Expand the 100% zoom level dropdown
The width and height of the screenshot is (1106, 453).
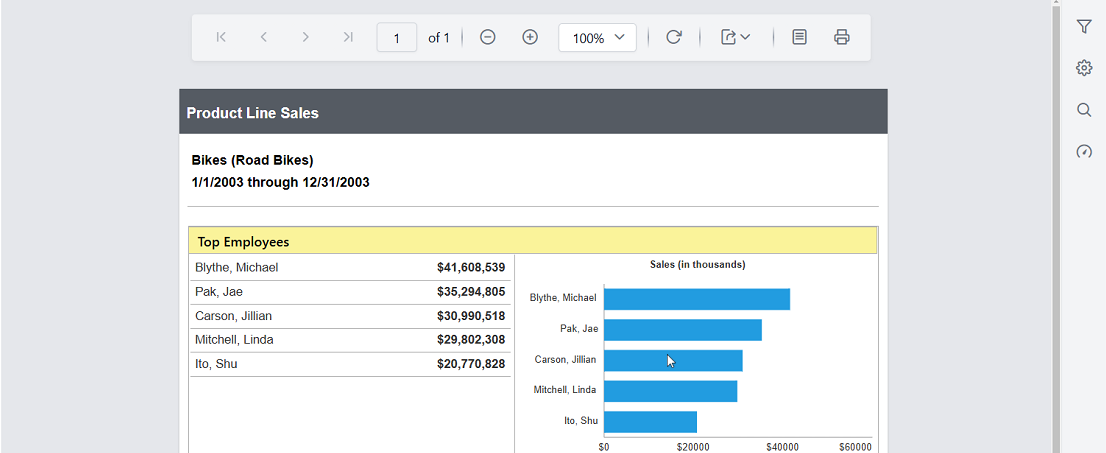[x=597, y=38]
